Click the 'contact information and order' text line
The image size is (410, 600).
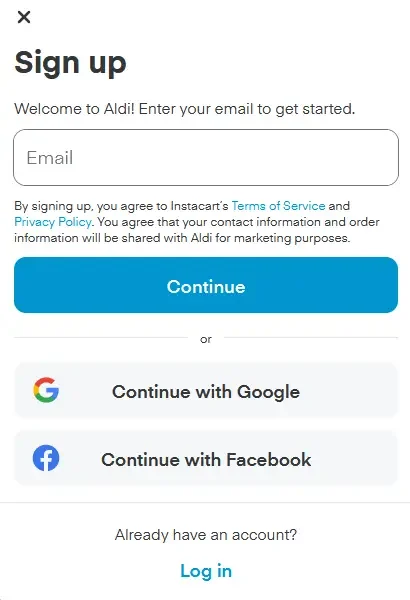point(295,222)
